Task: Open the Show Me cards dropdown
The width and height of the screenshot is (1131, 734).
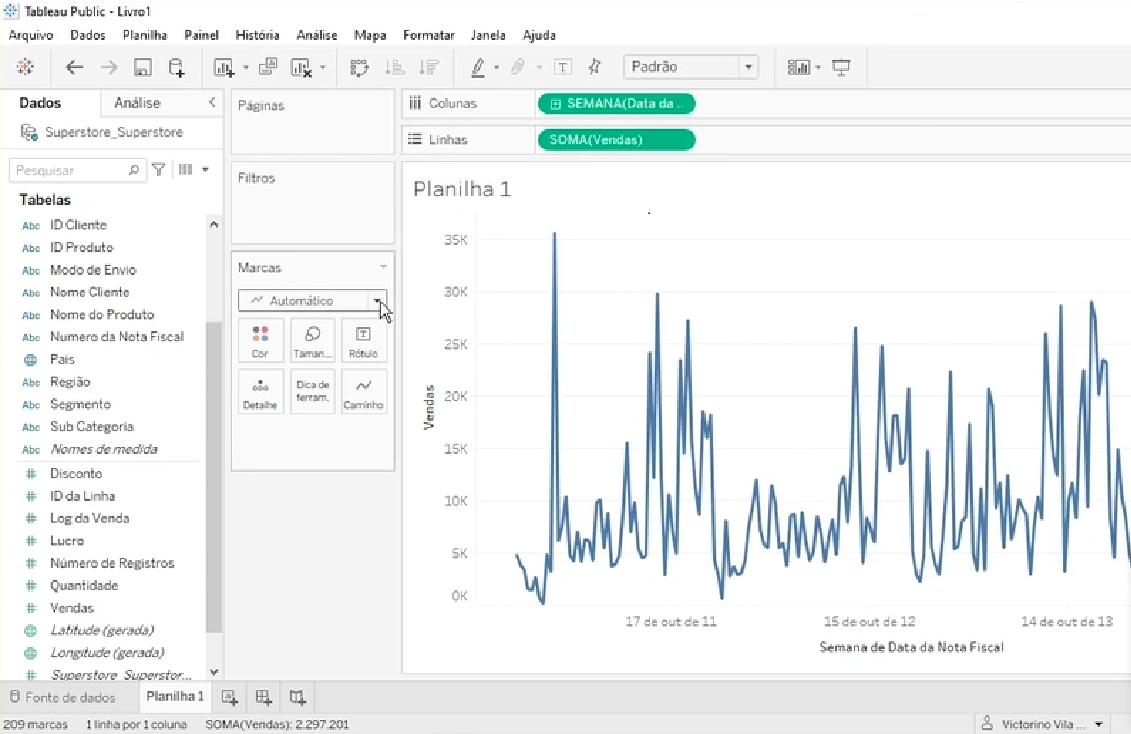Action: click(x=816, y=67)
